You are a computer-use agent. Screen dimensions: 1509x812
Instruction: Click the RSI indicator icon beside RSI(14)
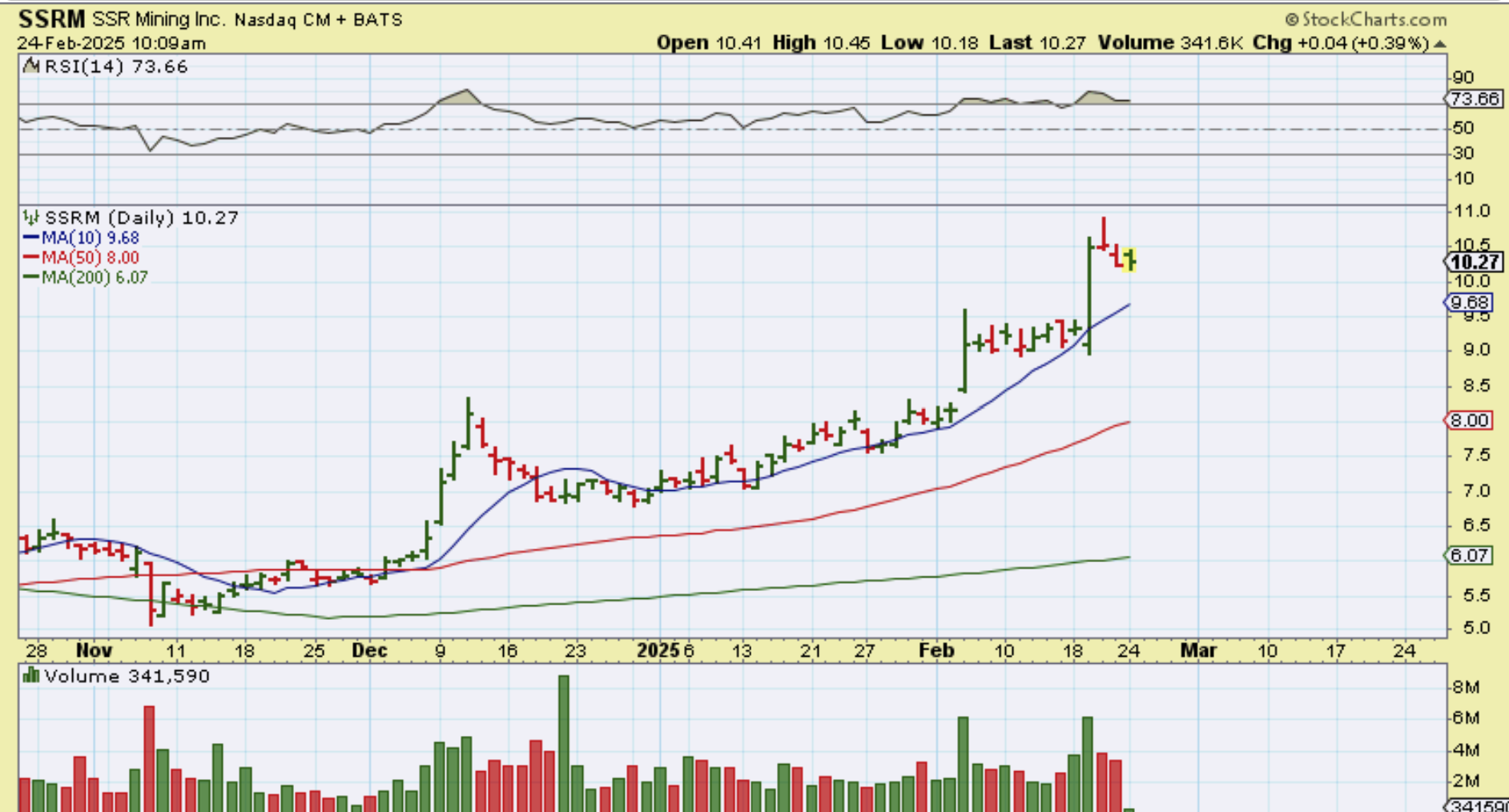click(x=31, y=66)
